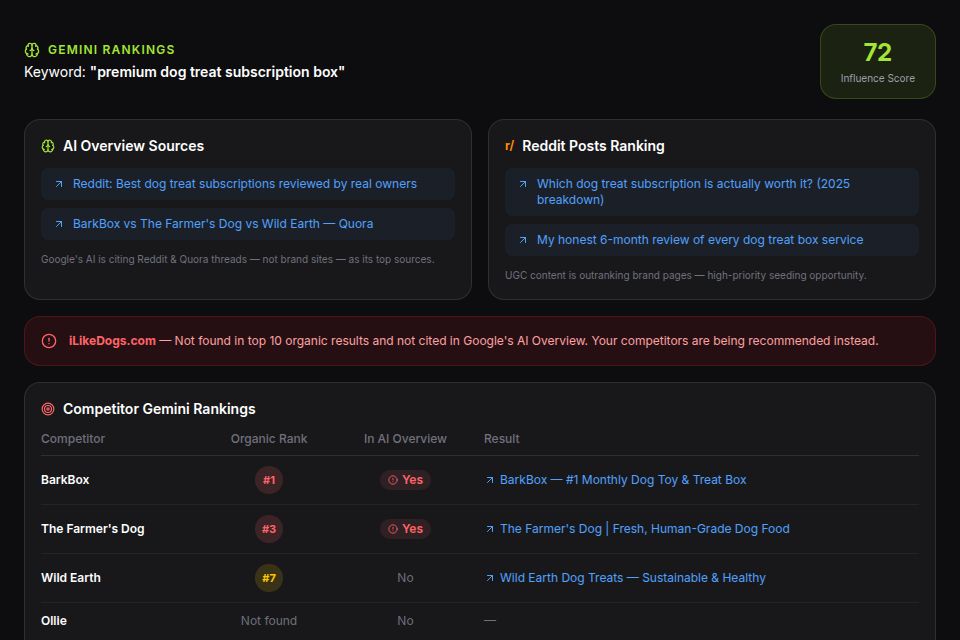The image size is (960, 640).
Task: Open The Farmer's Dog Fresh Human-Grade link
Action: pos(645,529)
